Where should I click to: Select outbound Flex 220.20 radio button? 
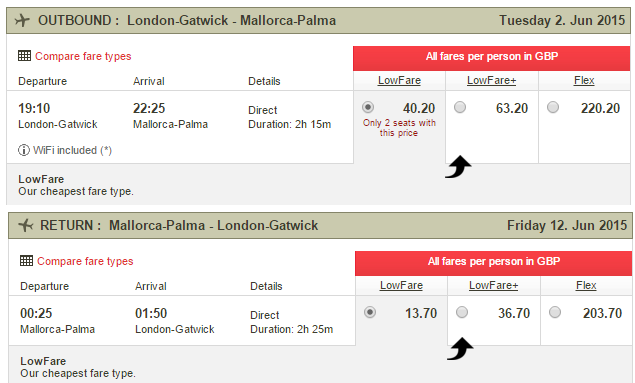[553, 107]
